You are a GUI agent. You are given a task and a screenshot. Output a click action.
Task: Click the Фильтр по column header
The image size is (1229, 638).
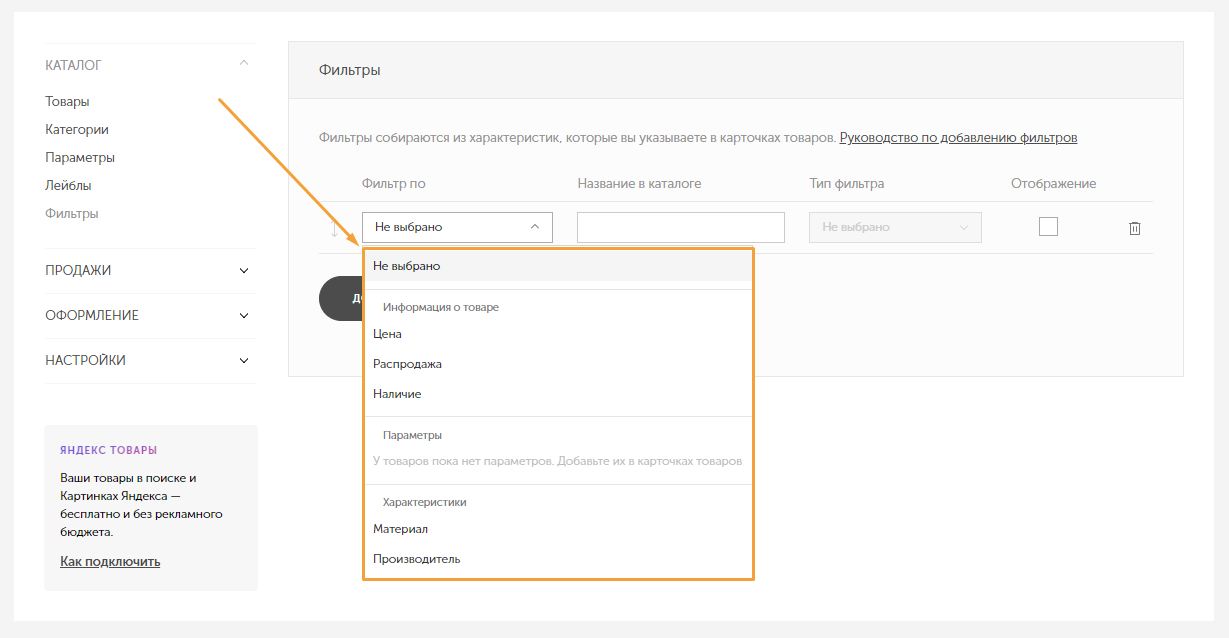(x=394, y=184)
